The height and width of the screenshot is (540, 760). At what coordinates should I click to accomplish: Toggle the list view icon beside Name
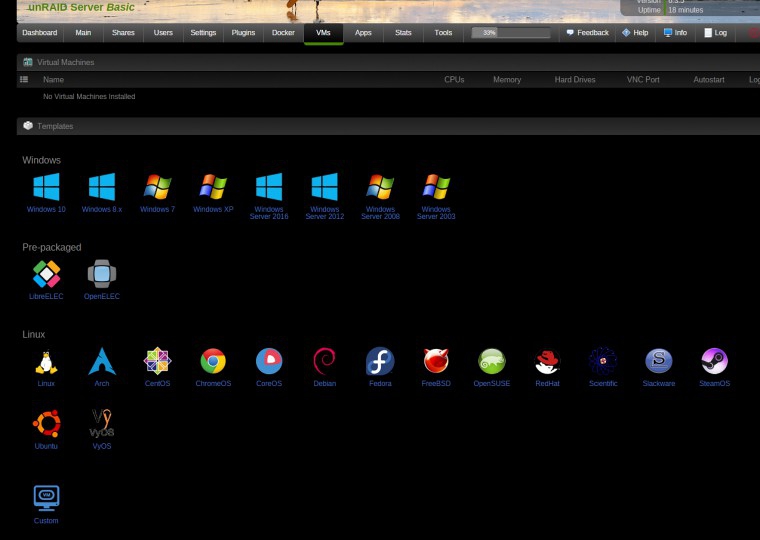tap(24, 79)
